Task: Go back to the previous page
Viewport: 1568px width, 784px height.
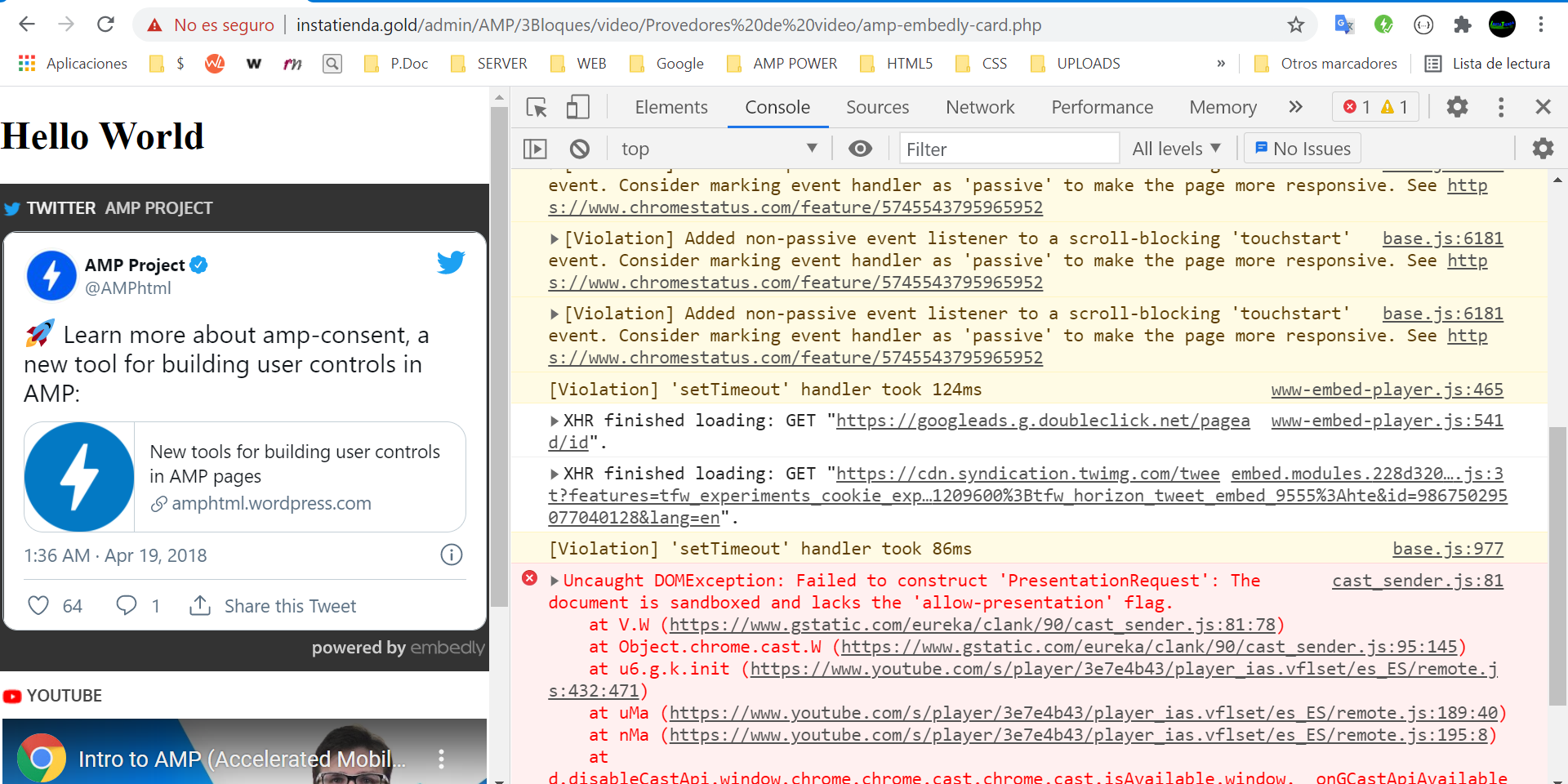Action: (27, 24)
